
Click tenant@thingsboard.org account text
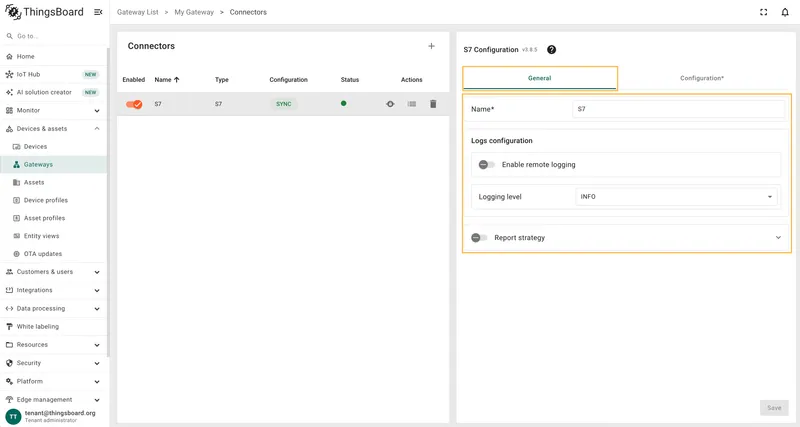pos(60,413)
